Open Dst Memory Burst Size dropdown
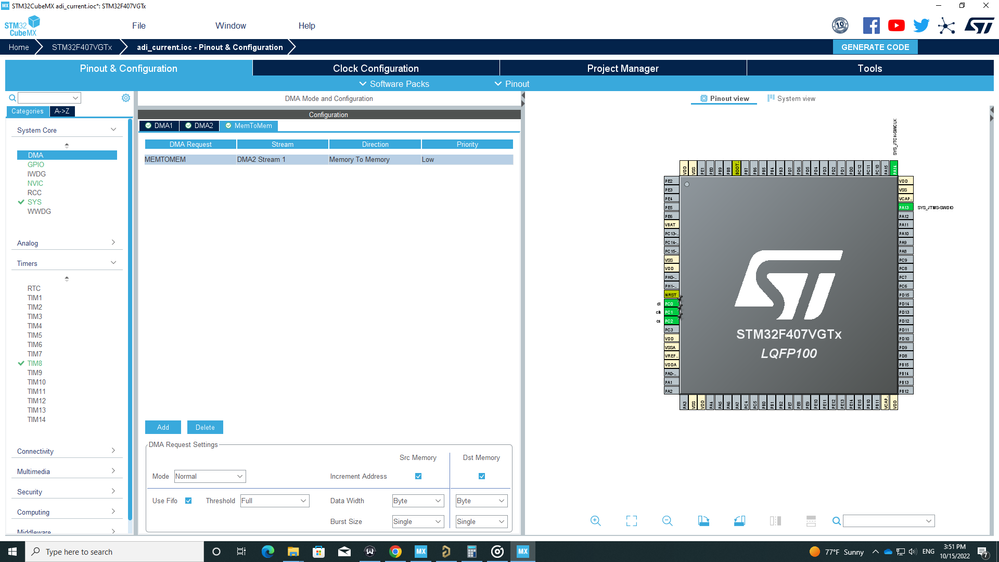 481,522
